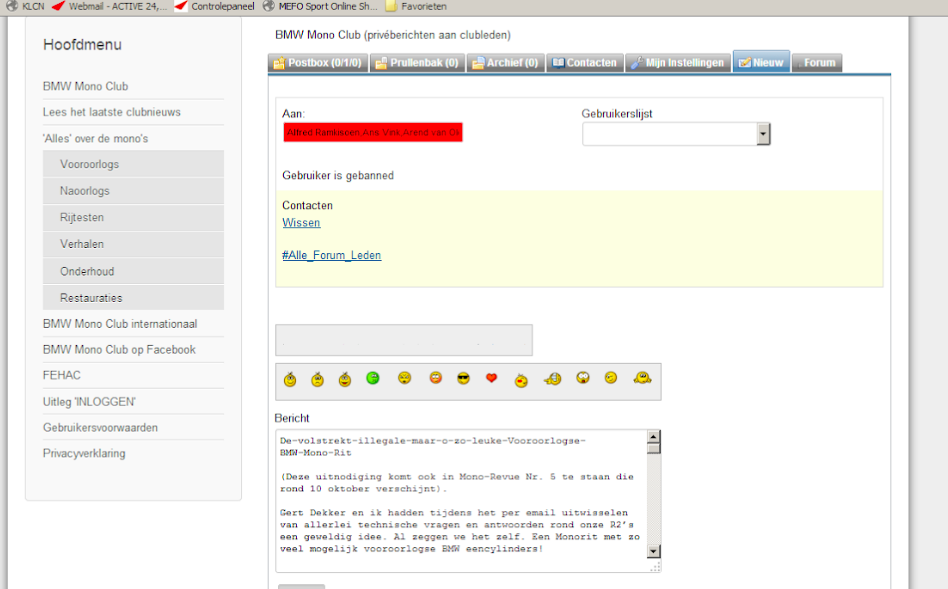Open the Controlepaneel bookmark

[x=215, y=6]
